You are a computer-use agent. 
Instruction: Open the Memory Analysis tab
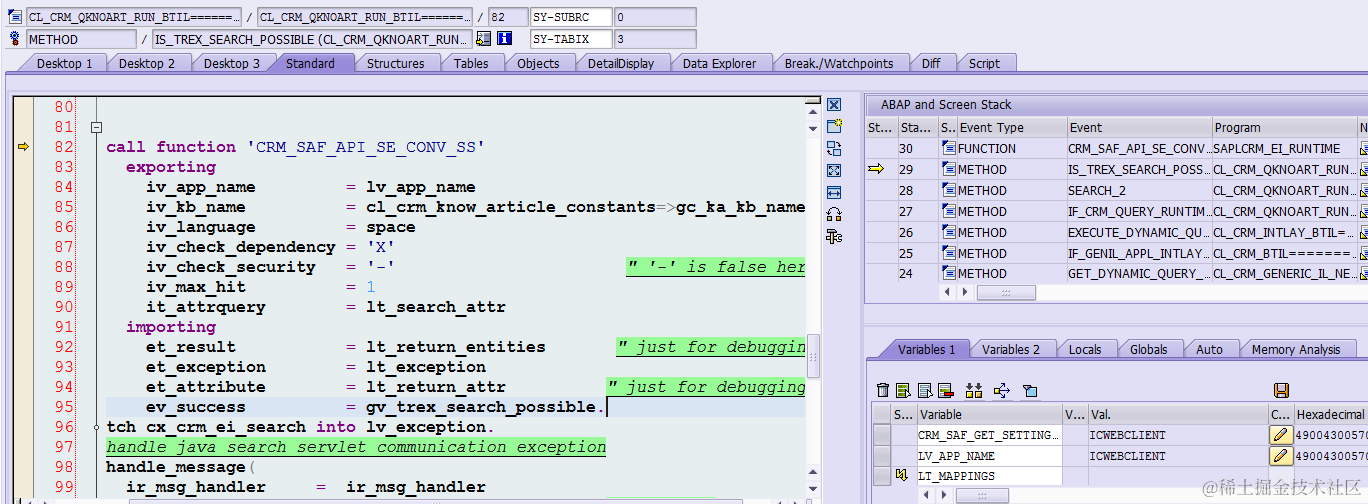tap(1296, 349)
